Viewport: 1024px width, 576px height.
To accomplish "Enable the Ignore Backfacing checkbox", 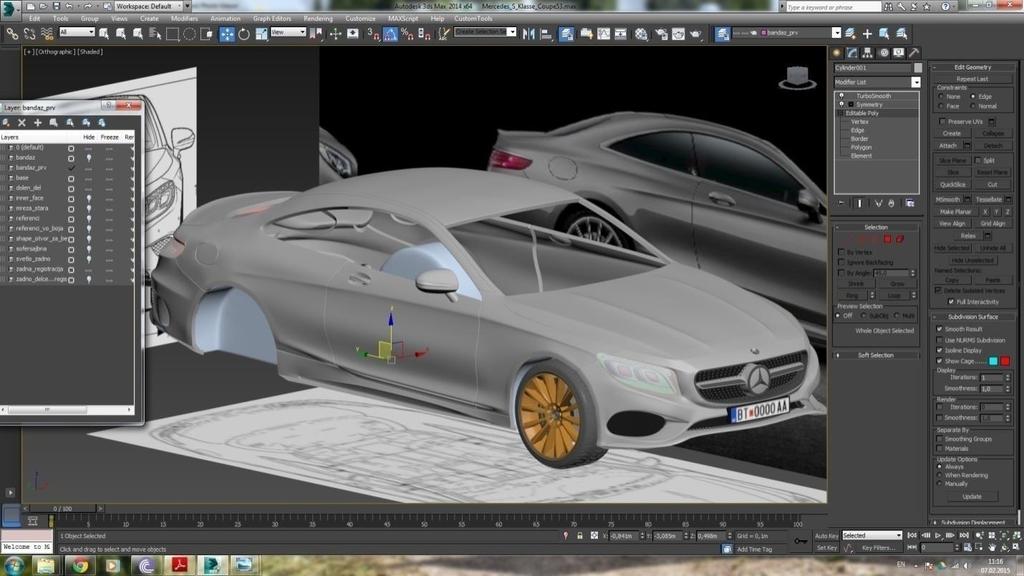I will 841,262.
